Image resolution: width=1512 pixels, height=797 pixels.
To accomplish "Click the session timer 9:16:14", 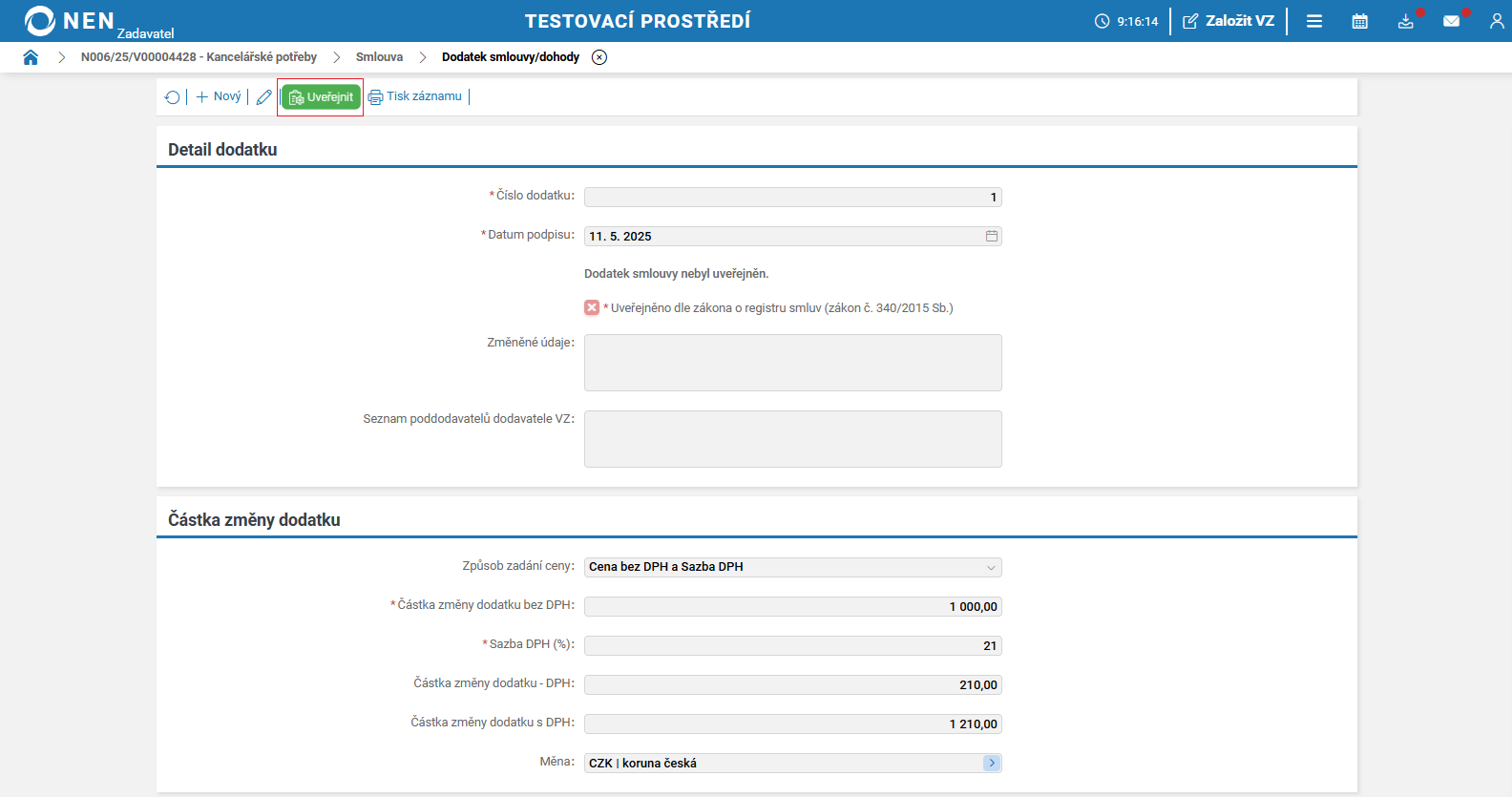I will 1126,21.
